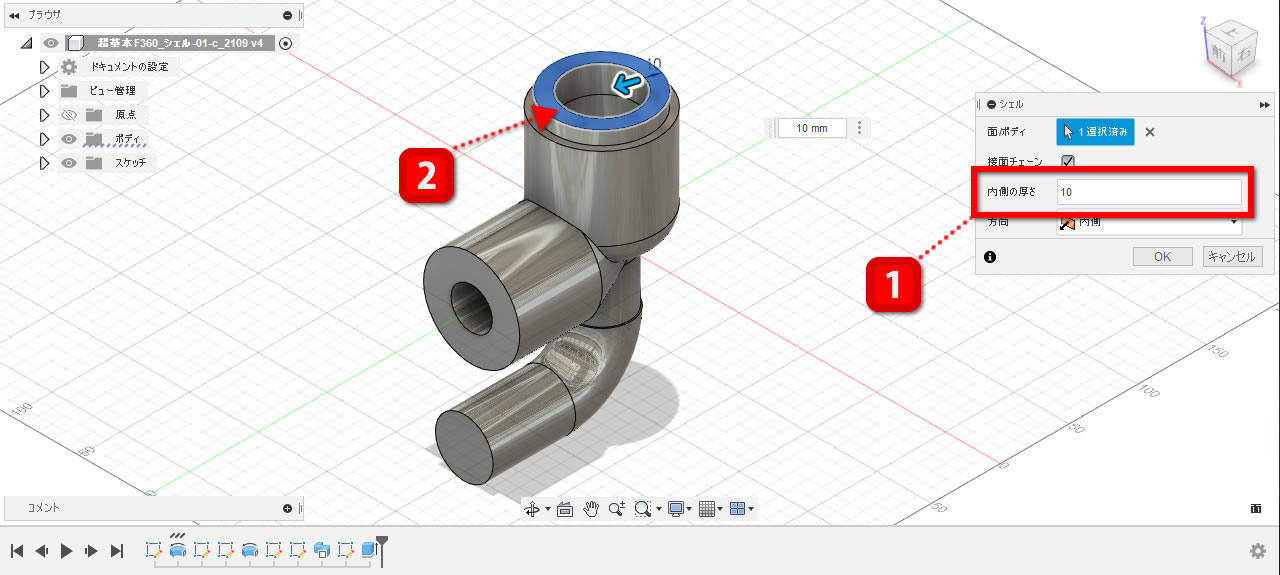This screenshot has height=575, width=1280.
Task: Click the キャンセル button
Action: coord(1231,257)
